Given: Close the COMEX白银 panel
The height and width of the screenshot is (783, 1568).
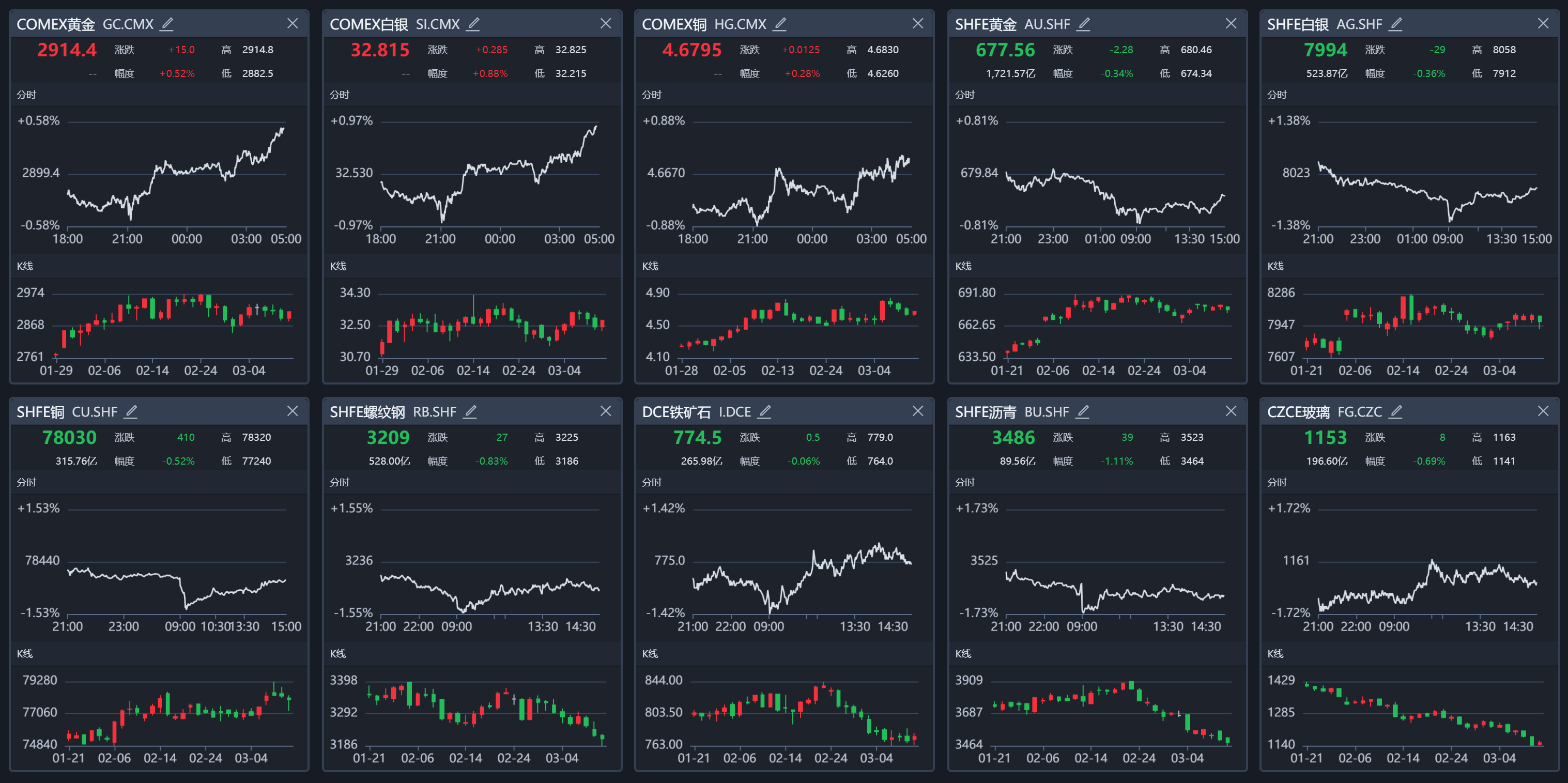Looking at the screenshot, I should [x=606, y=23].
